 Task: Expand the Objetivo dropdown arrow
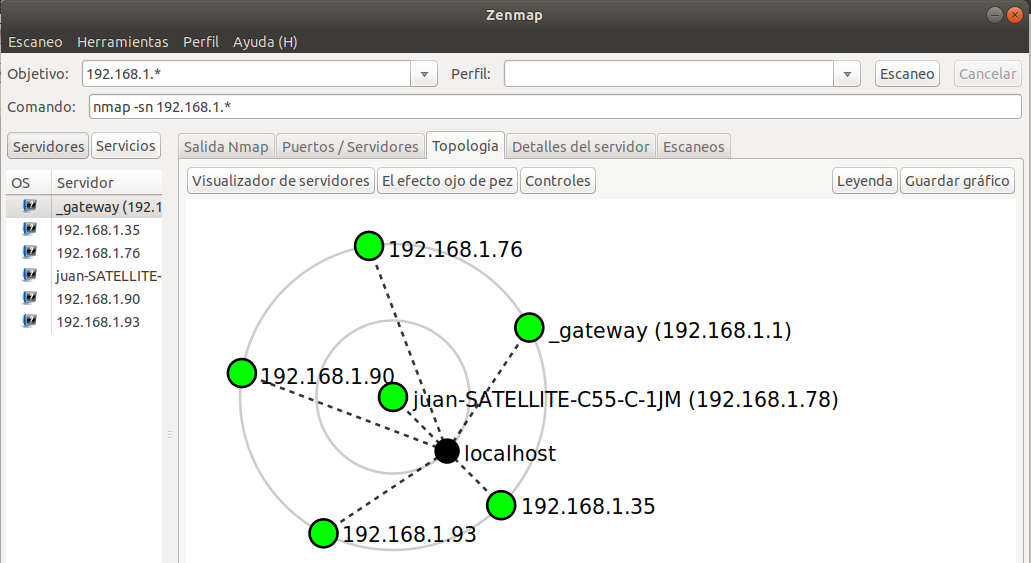[425, 74]
